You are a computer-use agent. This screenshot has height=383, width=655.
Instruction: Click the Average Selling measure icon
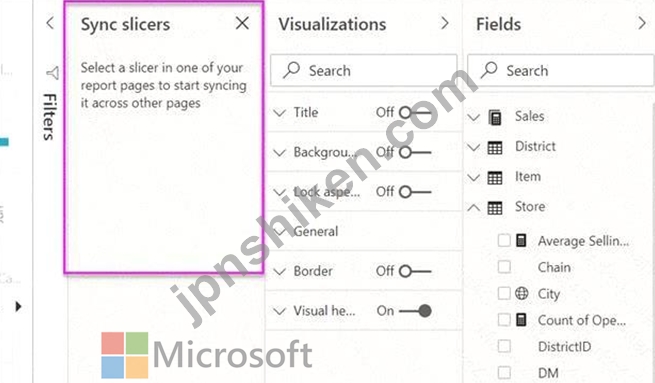tap(521, 240)
